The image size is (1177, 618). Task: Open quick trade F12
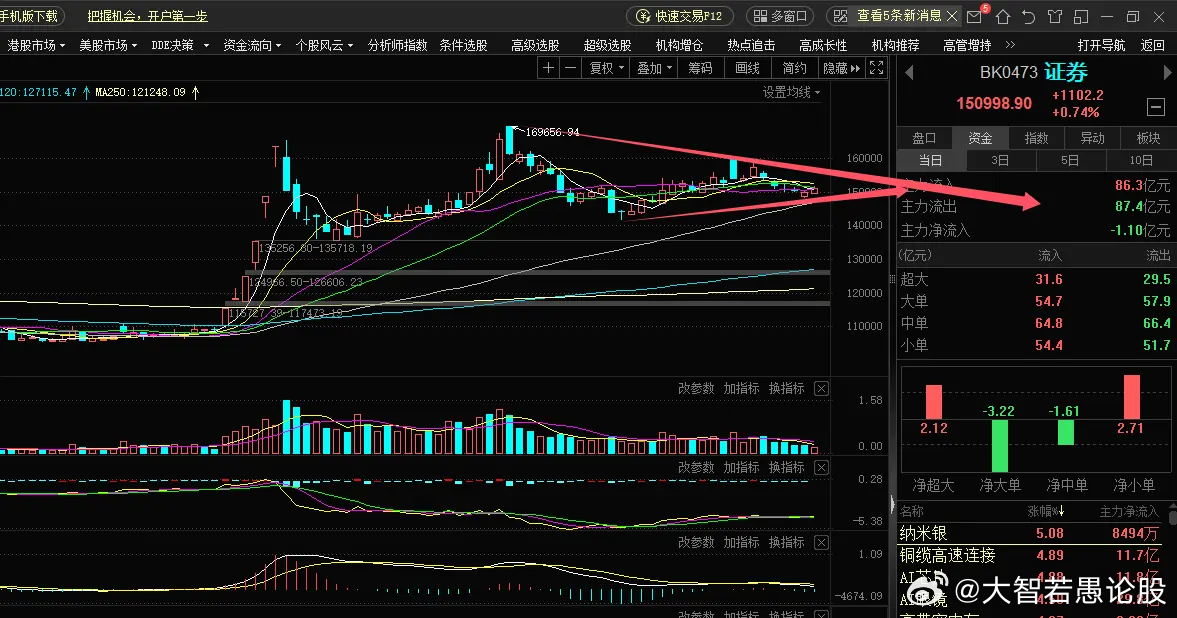coord(679,16)
